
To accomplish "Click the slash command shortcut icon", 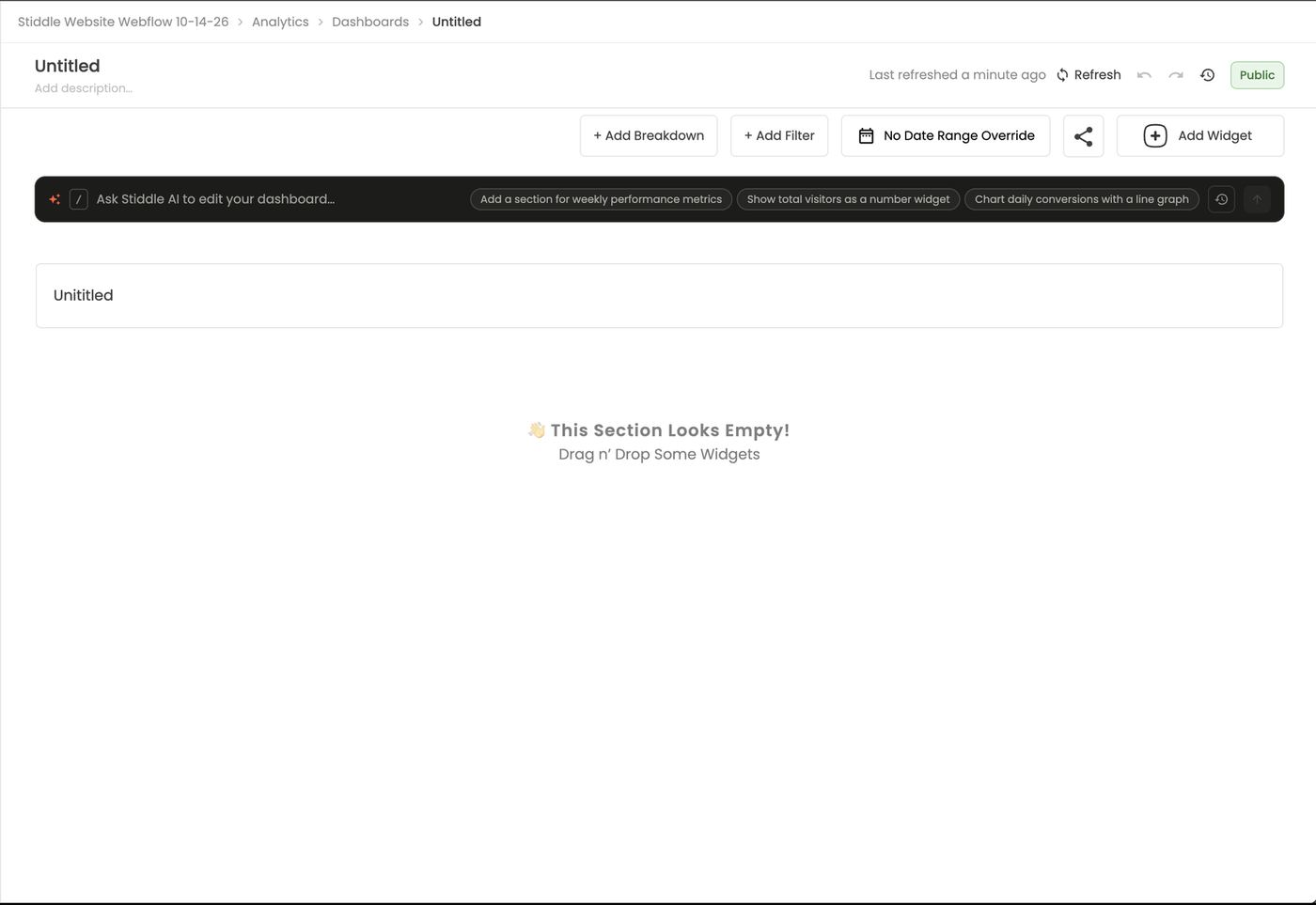I will click(79, 199).
